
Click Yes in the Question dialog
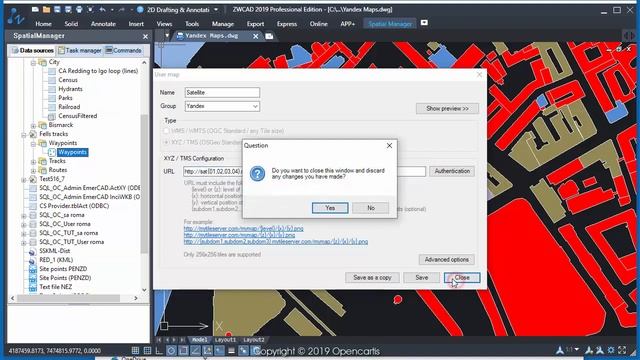pos(330,208)
